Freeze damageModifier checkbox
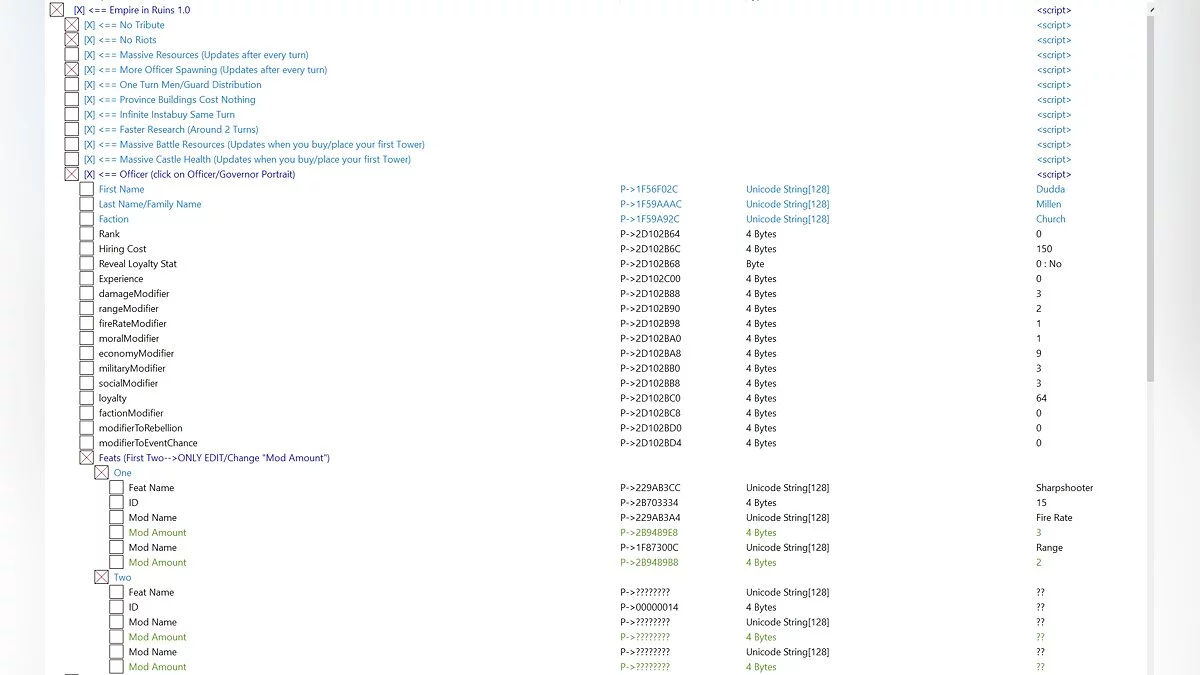Screen dimensions: 1200x675 click(x=87, y=294)
